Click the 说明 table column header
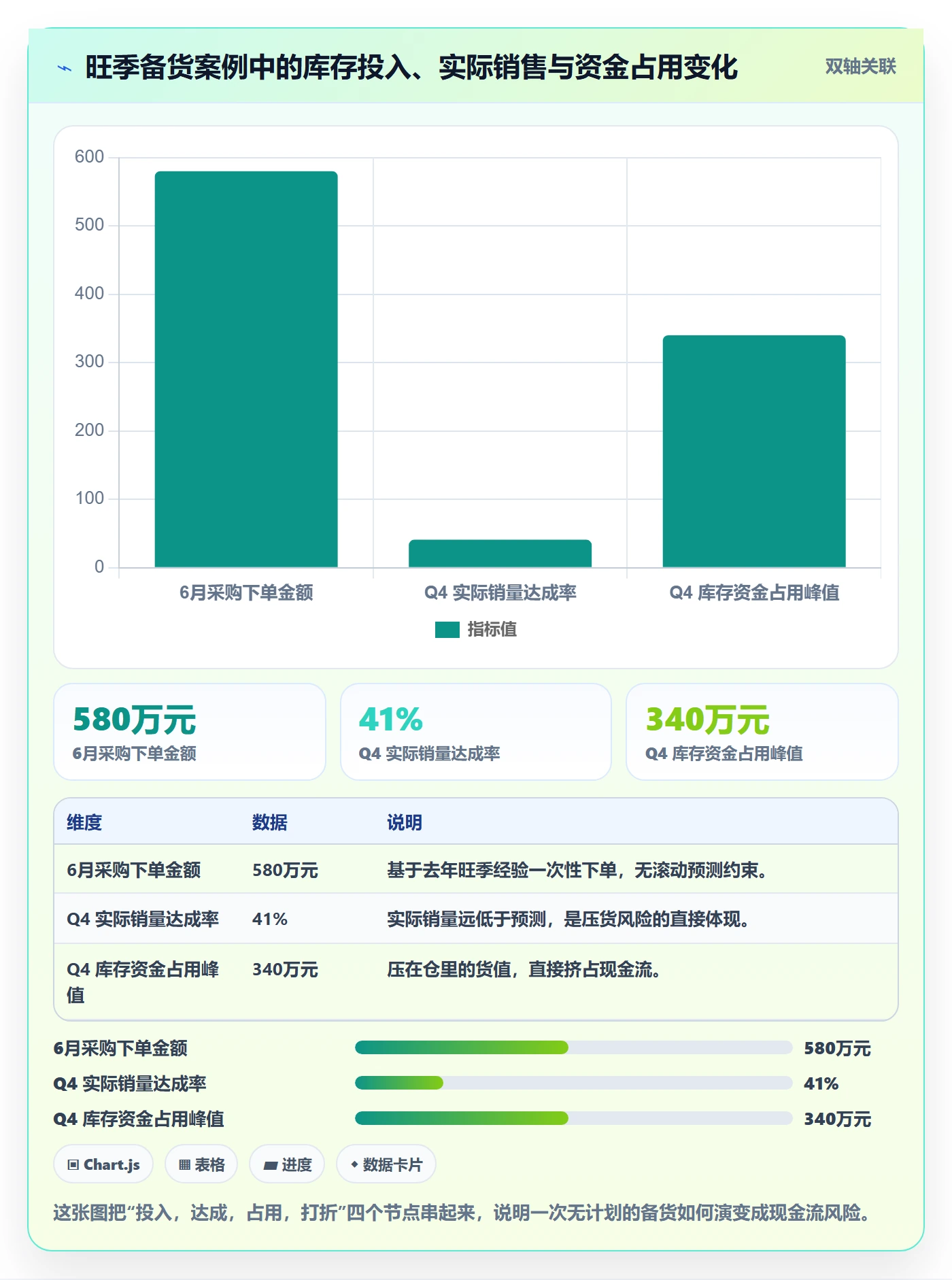Viewport: 952px width, 1280px height. (x=405, y=823)
